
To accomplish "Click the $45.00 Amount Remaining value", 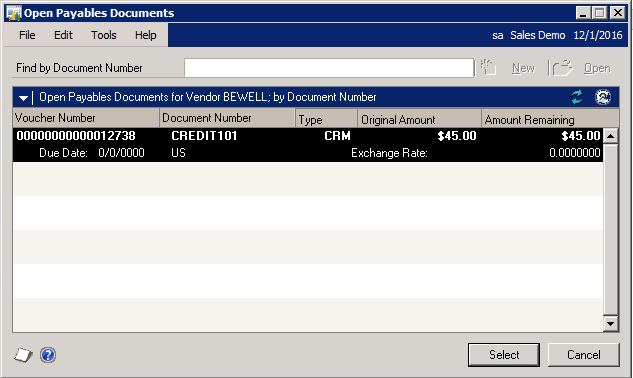I will pos(581,136).
